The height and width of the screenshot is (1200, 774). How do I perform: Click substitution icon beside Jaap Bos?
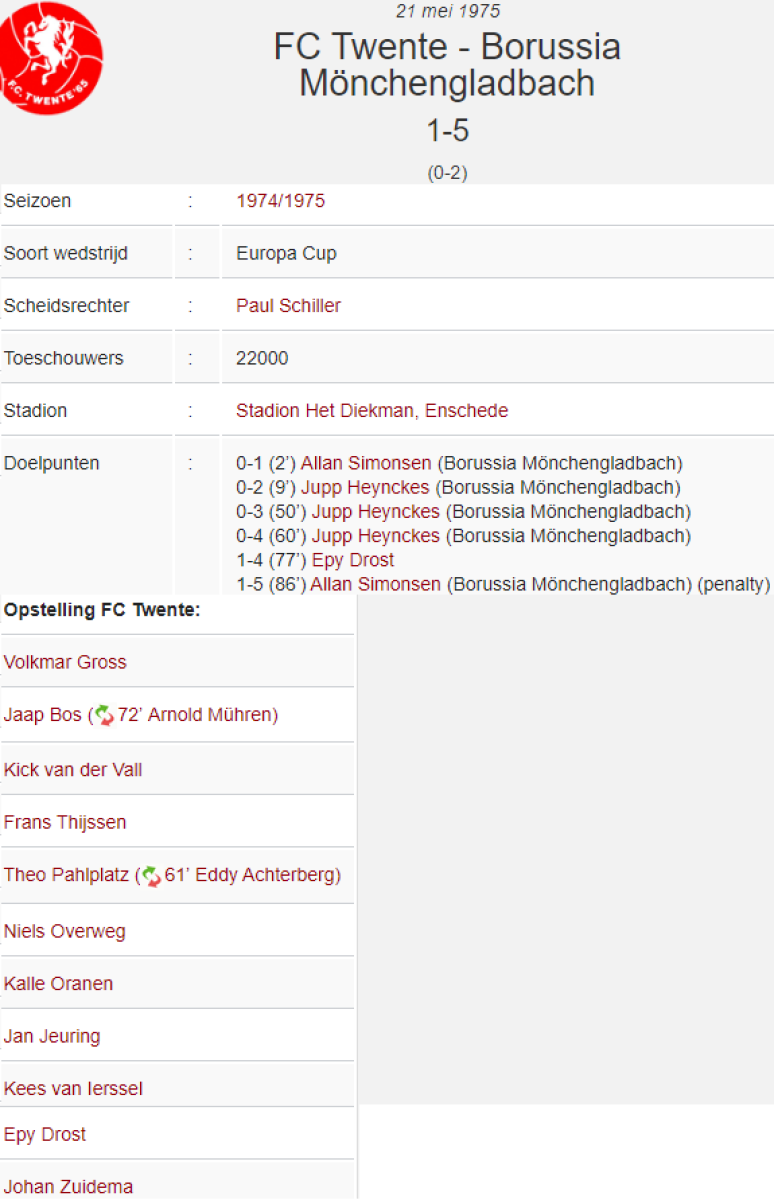coord(104,716)
